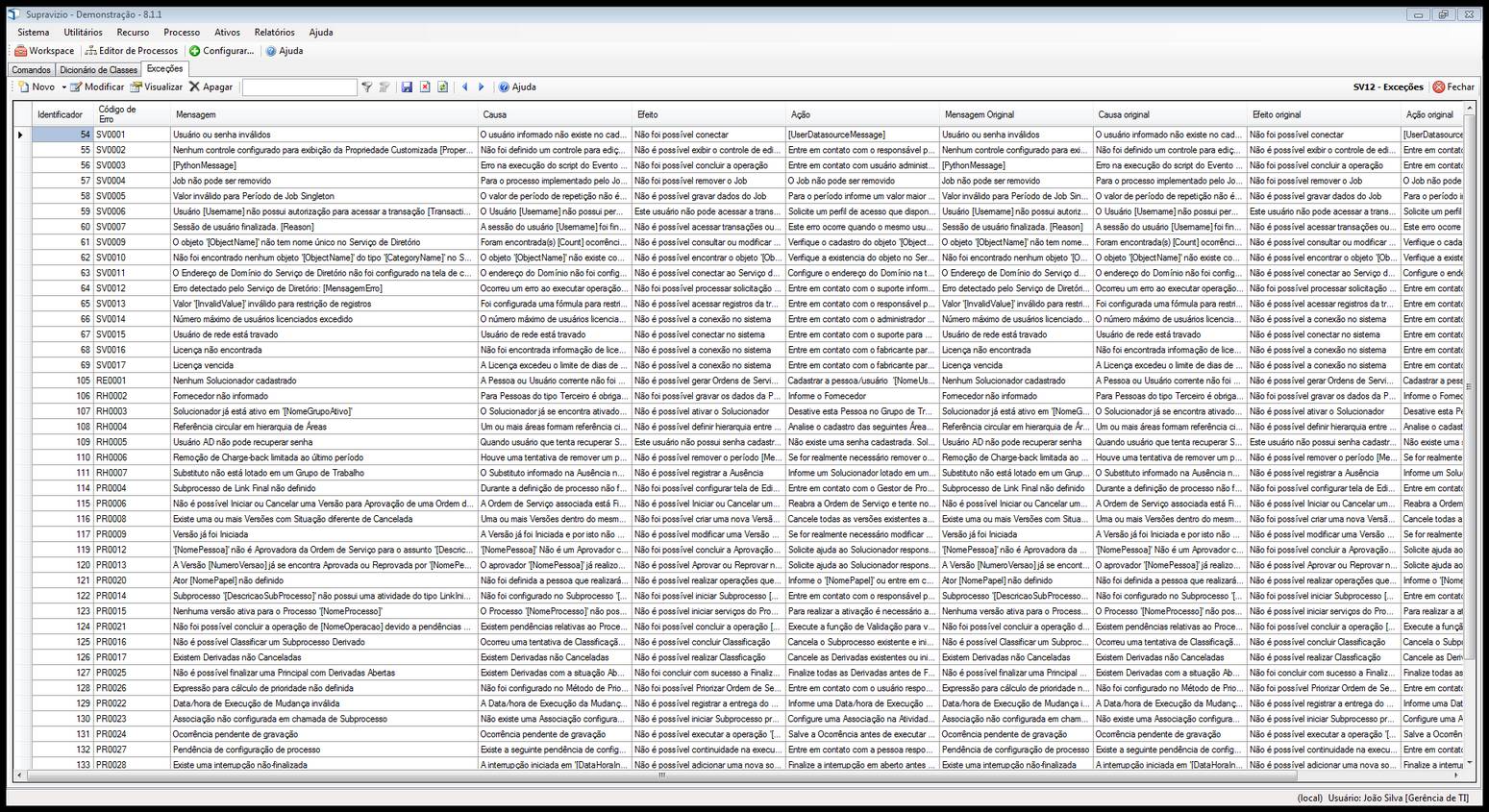The width and height of the screenshot is (1489, 812).
Task: Select error code PR0020
Action: (x=132, y=580)
